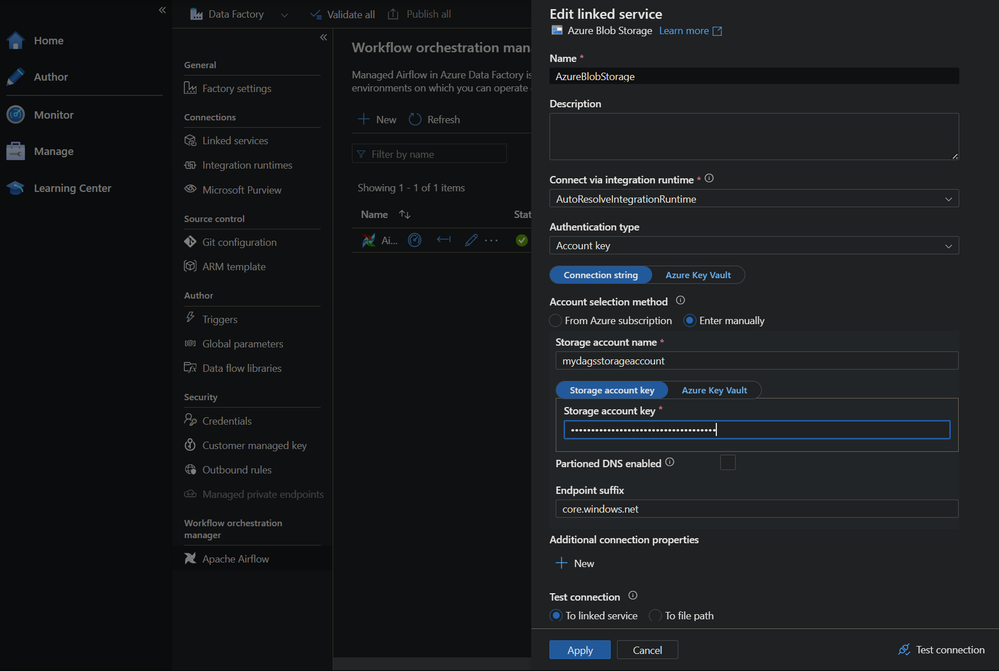This screenshot has height=671, width=999.
Task: Click the Global parameters icon
Action: (190, 343)
